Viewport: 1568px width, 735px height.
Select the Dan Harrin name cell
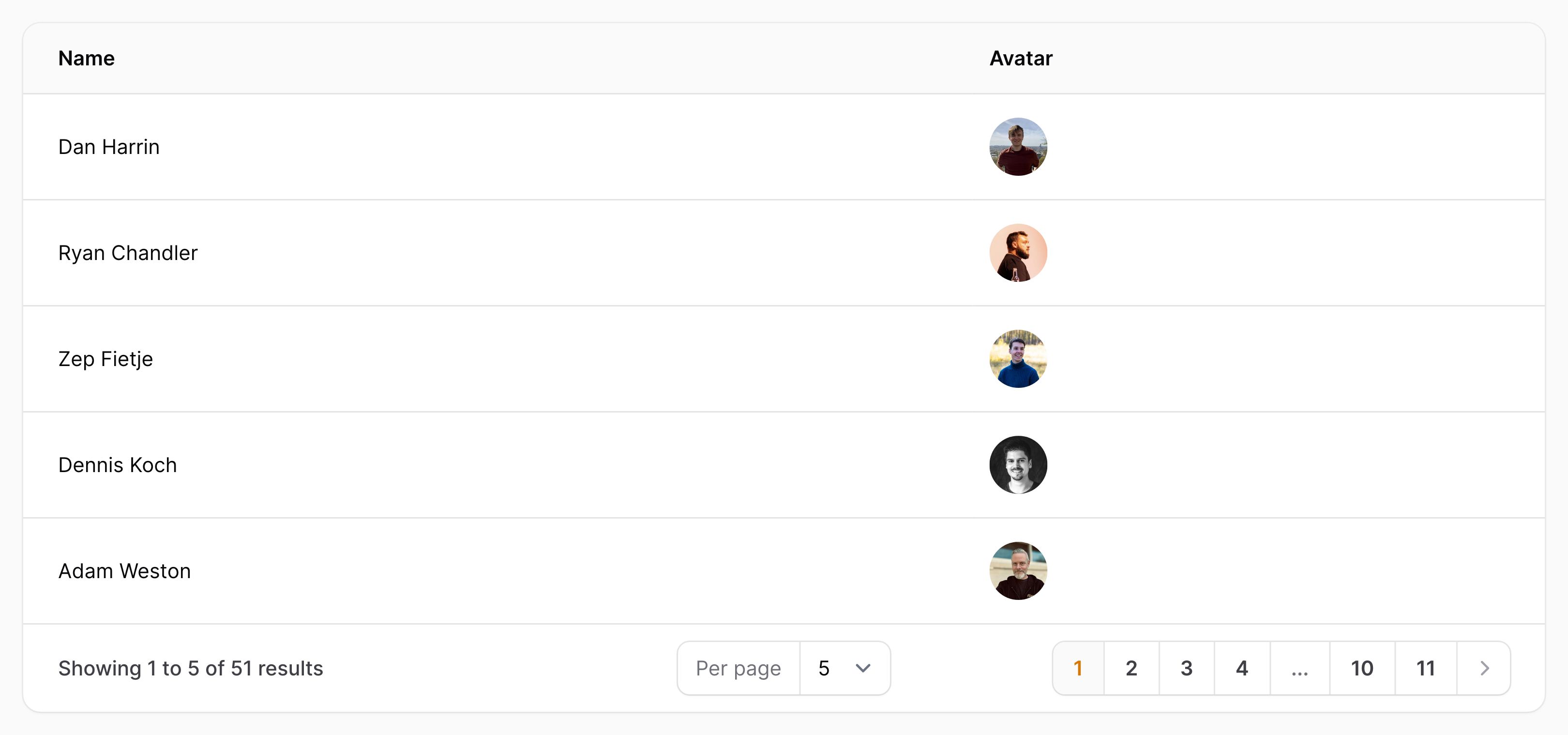pyautogui.click(x=109, y=147)
